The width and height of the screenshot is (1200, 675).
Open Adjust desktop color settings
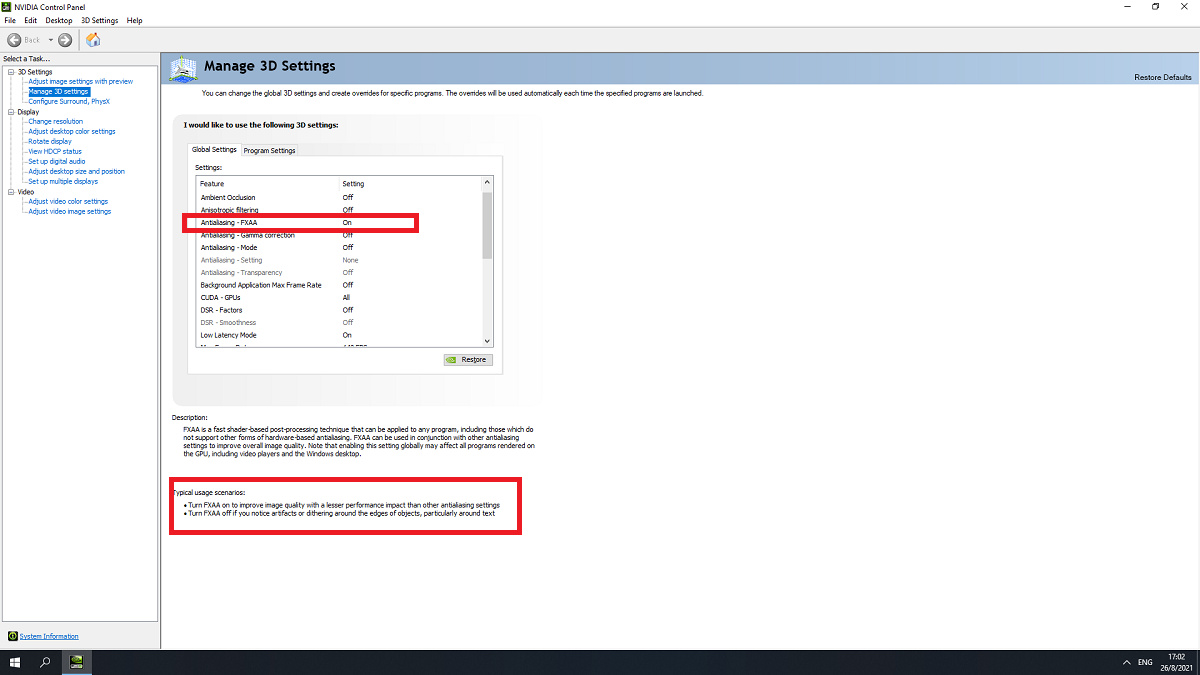(72, 132)
